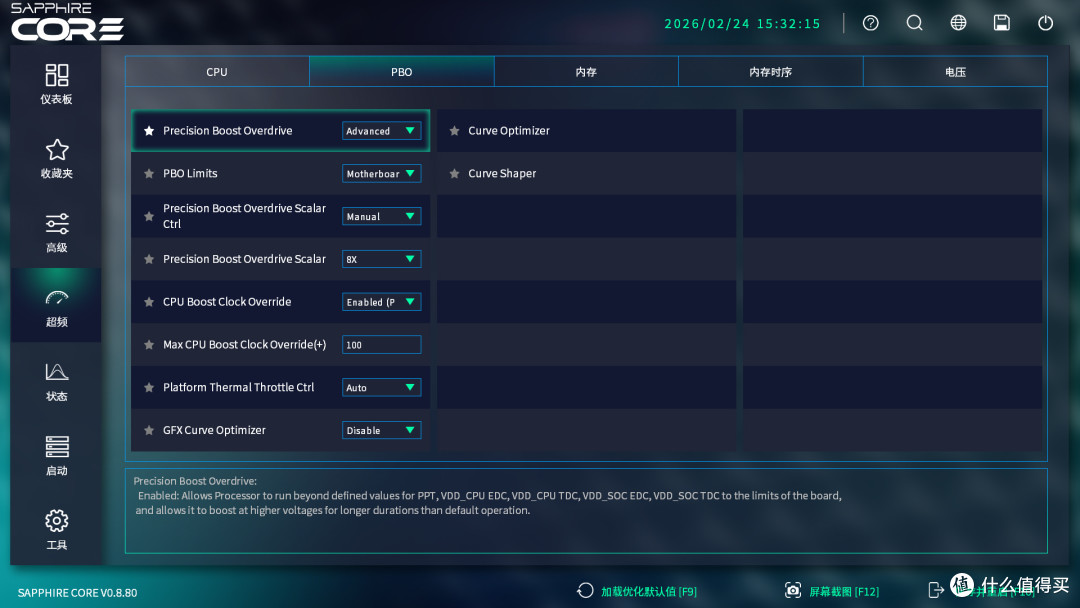Toggle favorite star for GFX Curve Optimizer
The width and height of the screenshot is (1080, 608).
[x=149, y=430]
